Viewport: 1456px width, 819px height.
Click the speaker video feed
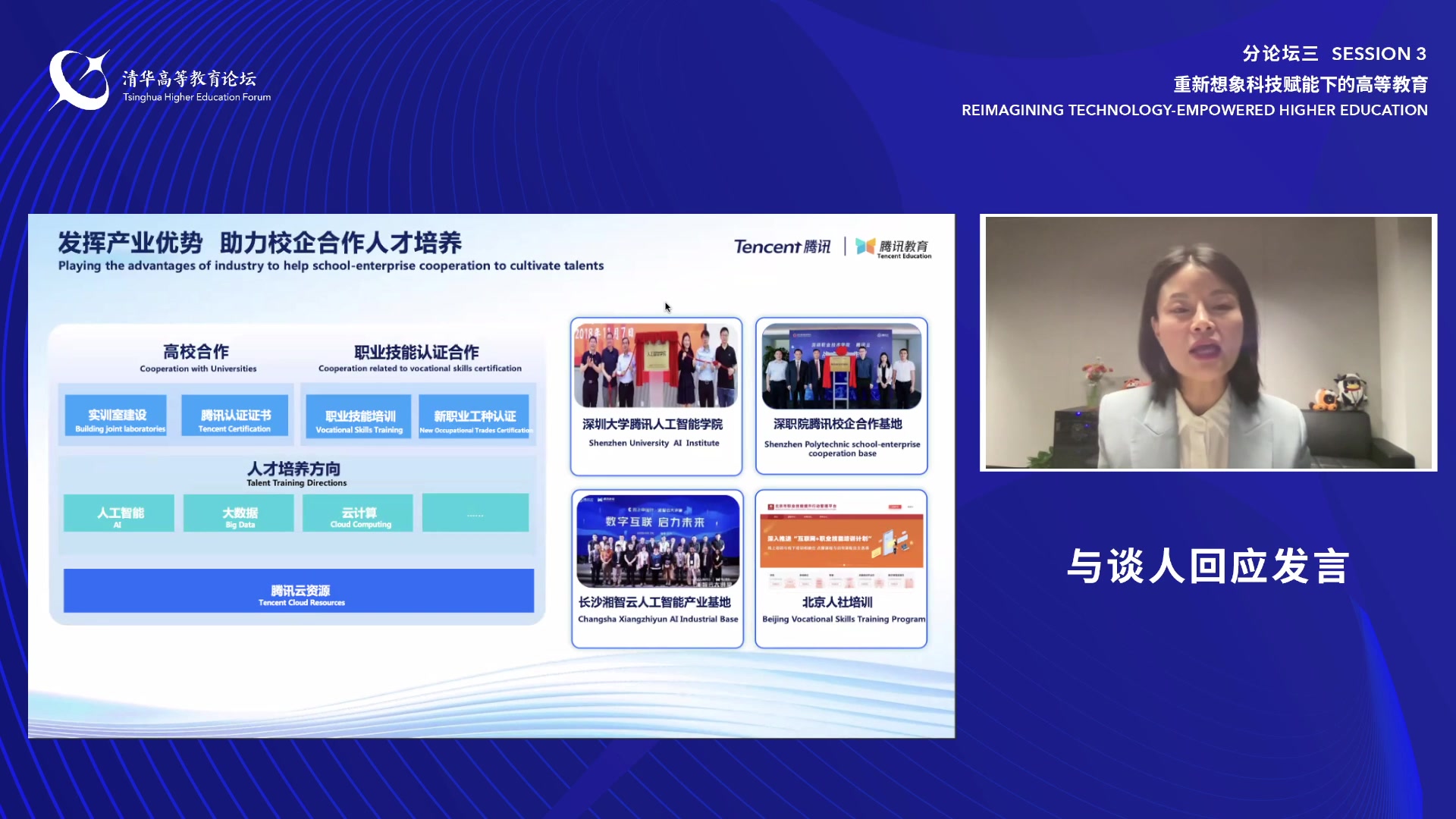pos(1209,343)
